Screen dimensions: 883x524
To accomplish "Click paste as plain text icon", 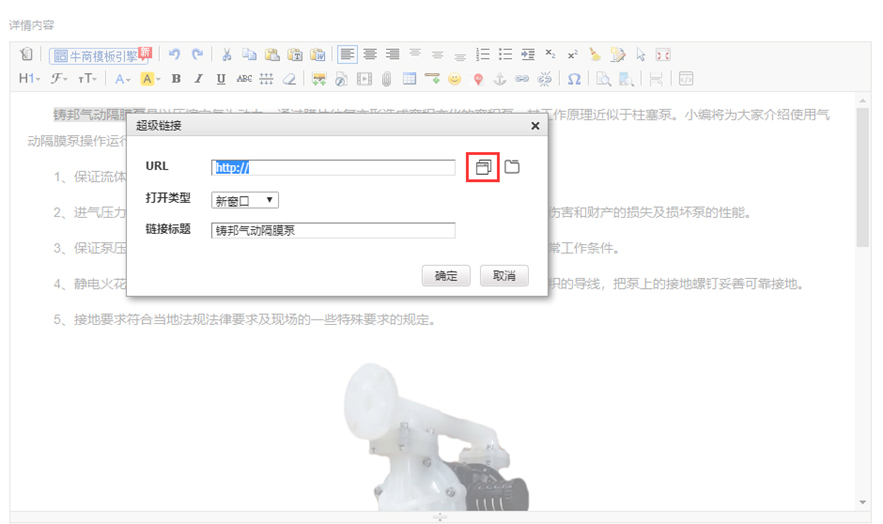I will 295,55.
